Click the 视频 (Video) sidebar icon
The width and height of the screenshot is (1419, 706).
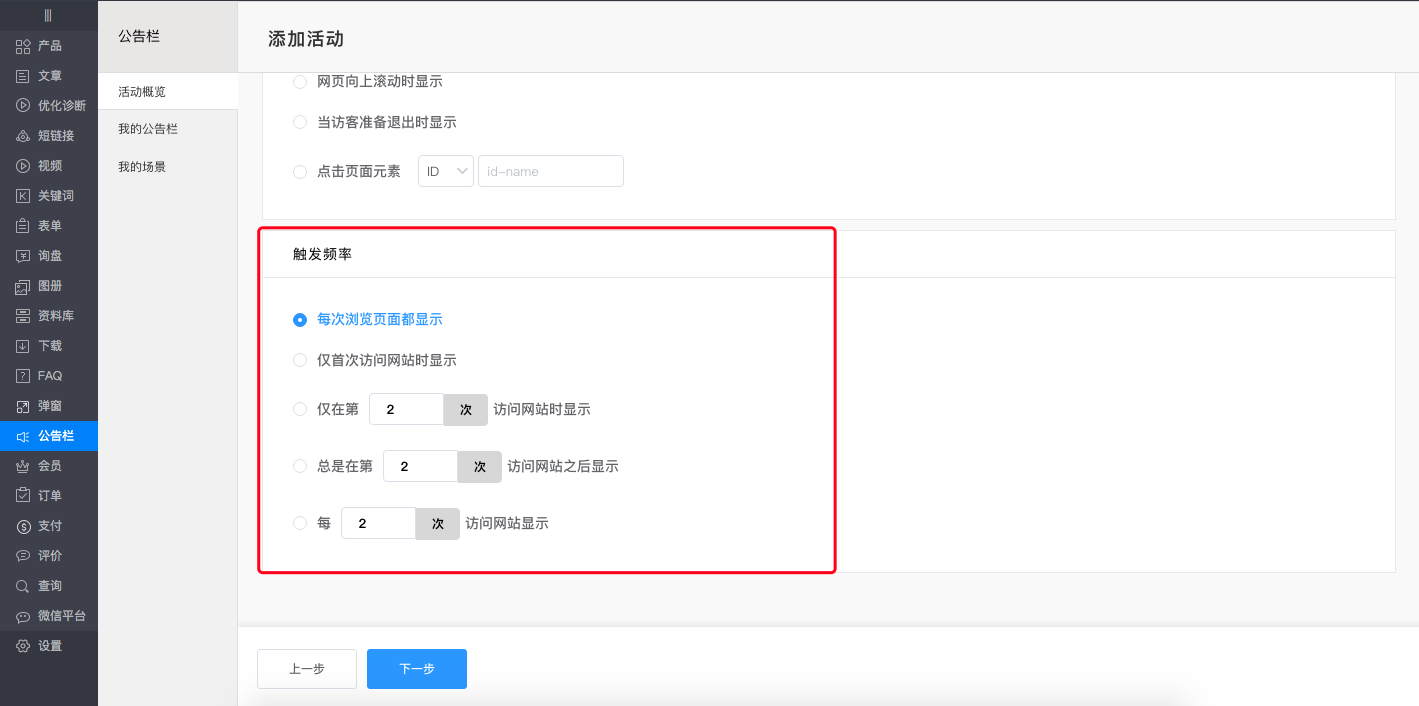tap(47, 165)
